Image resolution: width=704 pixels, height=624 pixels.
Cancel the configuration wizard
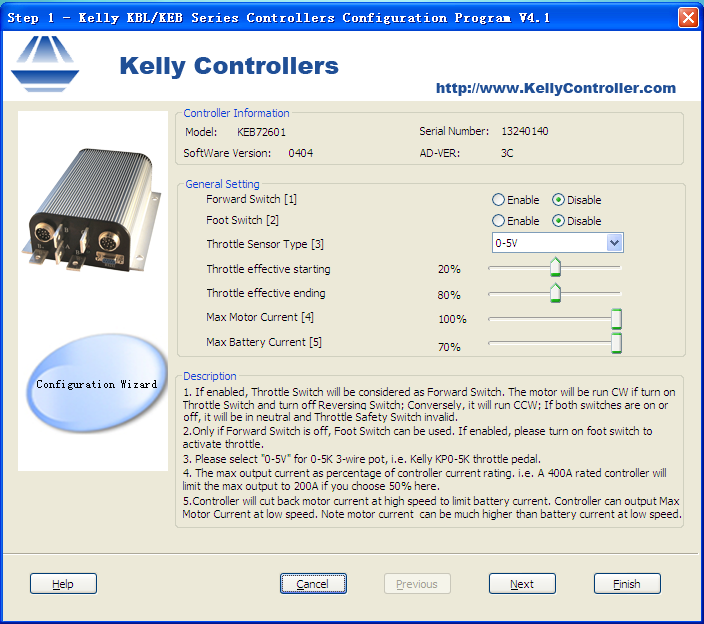(312, 584)
